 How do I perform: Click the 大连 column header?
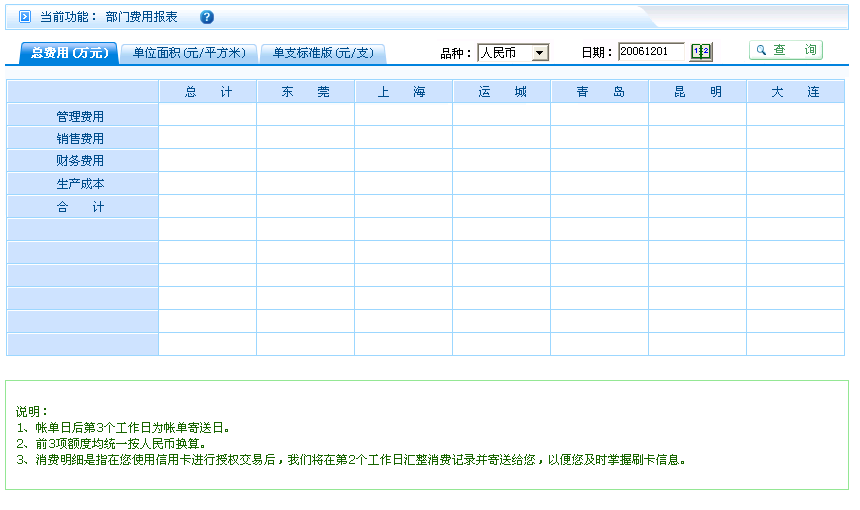795,92
